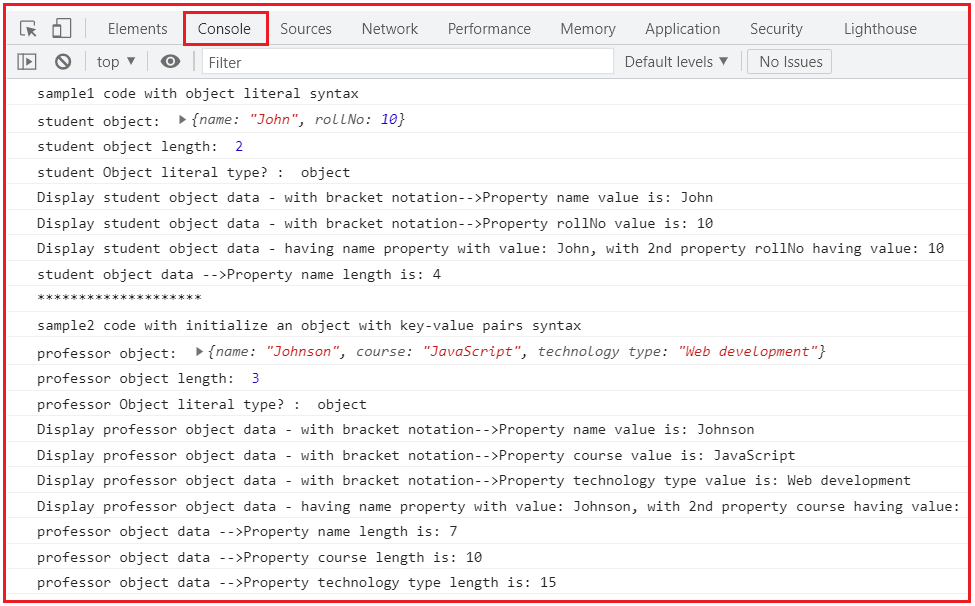Create a live expression via eye icon
The width and height of the screenshot is (975, 606).
pyautogui.click(x=170, y=61)
